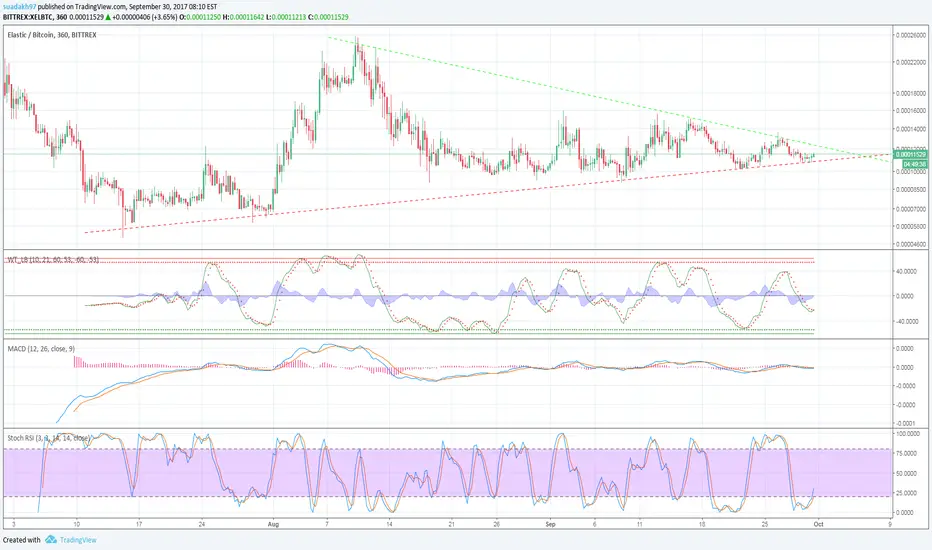Click the 0.00004600 price axis label
The image size is (932, 550).
pyautogui.click(x=911, y=244)
